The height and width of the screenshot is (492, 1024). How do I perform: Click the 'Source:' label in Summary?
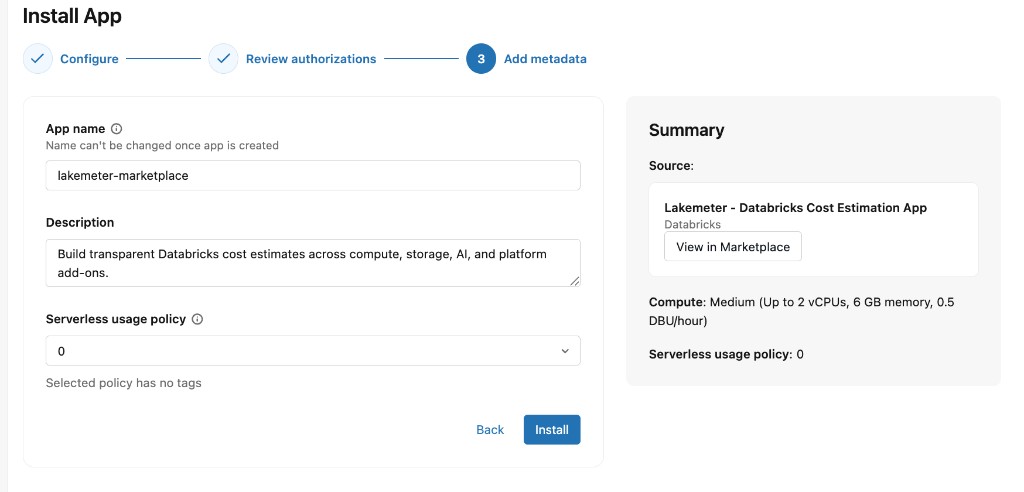[x=671, y=166]
